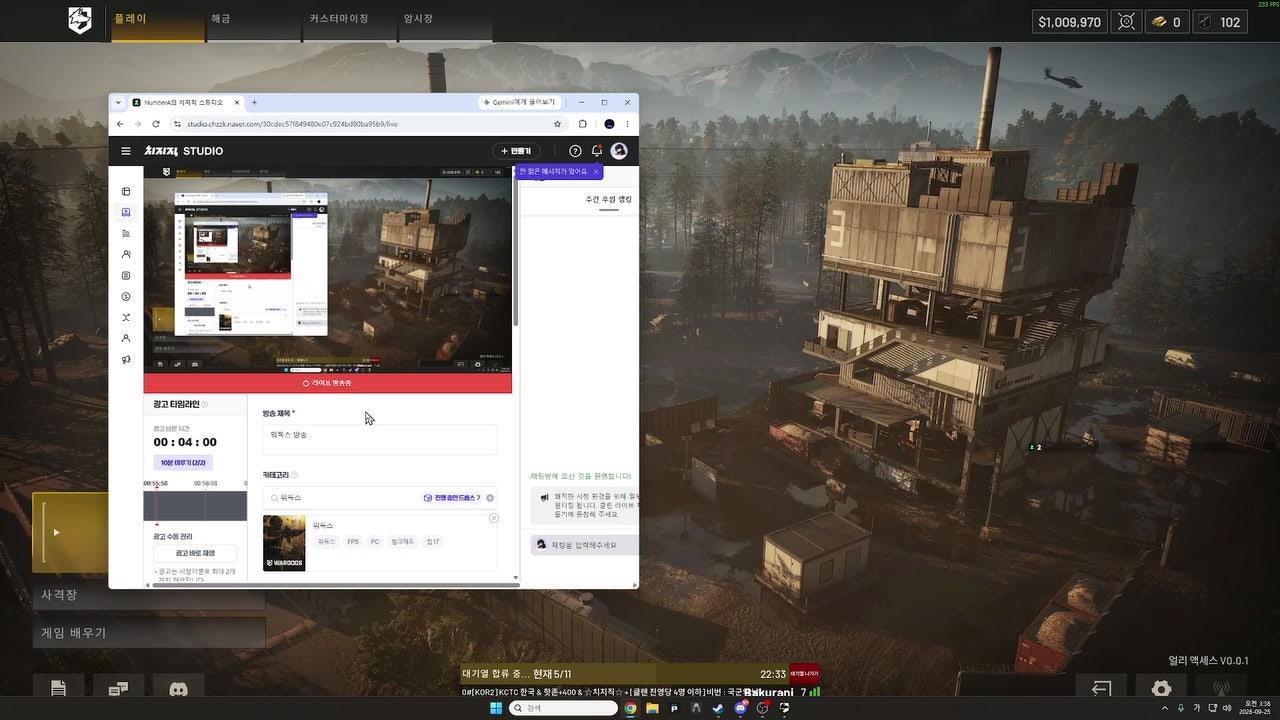This screenshot has width=1280, height=720.
Task: Open the Windows Start menu
Action: (495, 708)
